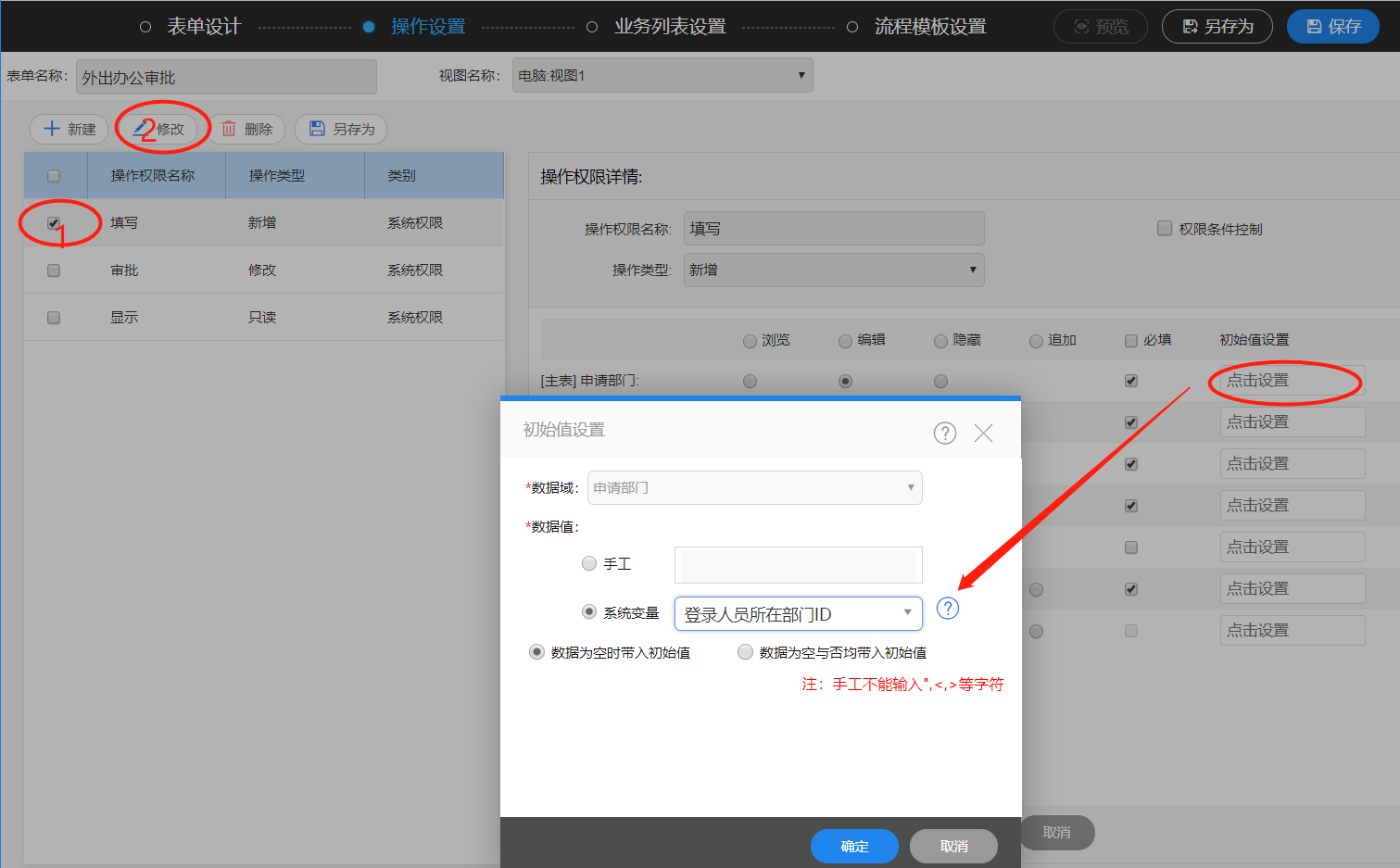This screenshot has height=868, width=1400.
Task: Select the 手工 radio button
Action: [x=589, y=563]
